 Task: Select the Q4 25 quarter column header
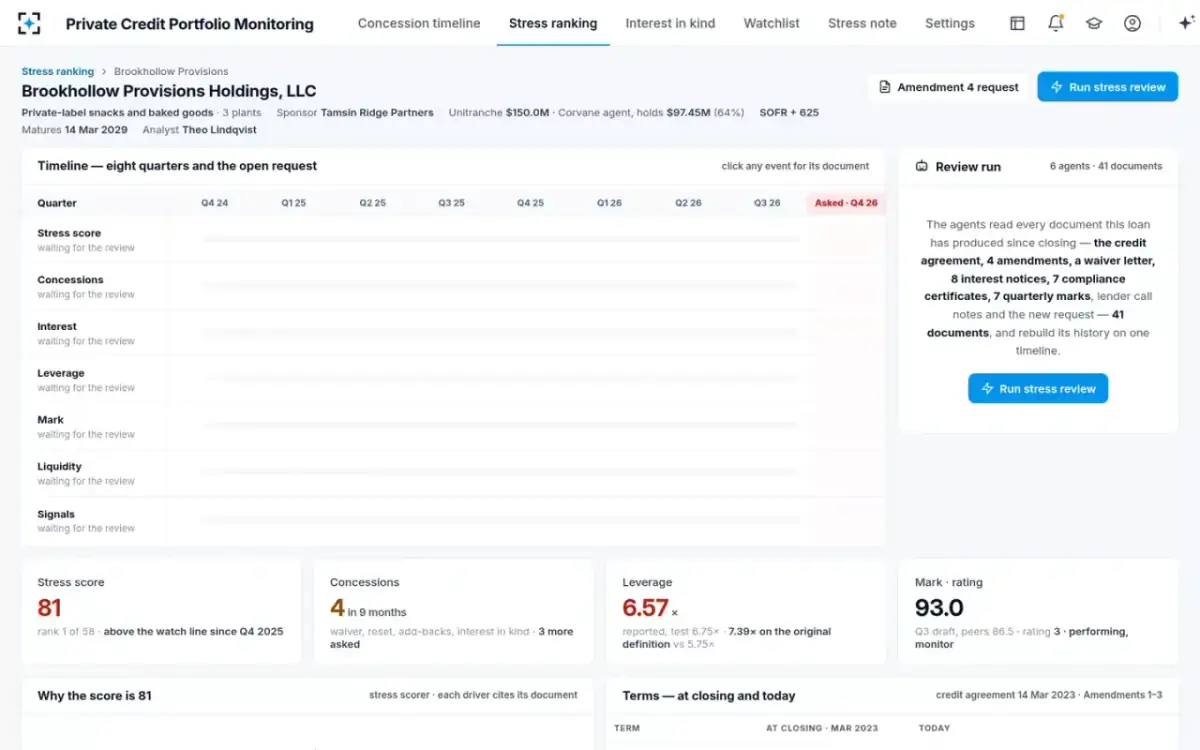pyautogui.click(x=530, y=203)
